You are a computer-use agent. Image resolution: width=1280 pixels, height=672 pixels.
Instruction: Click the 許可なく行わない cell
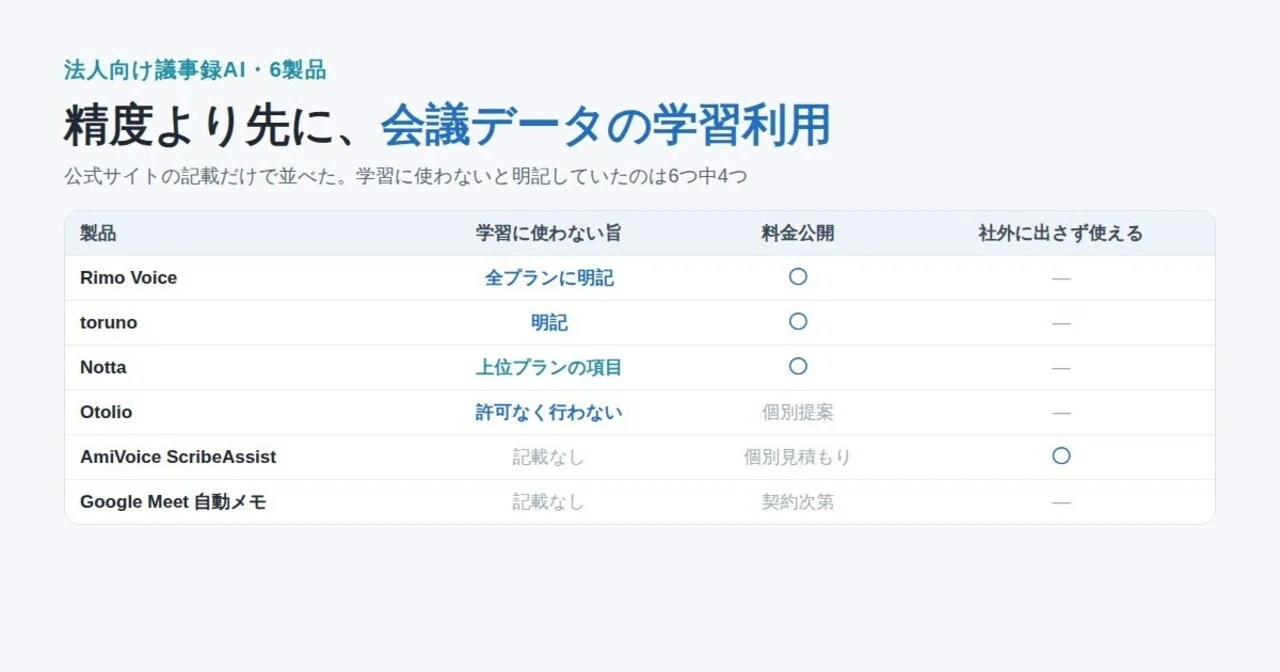point(549,412)
